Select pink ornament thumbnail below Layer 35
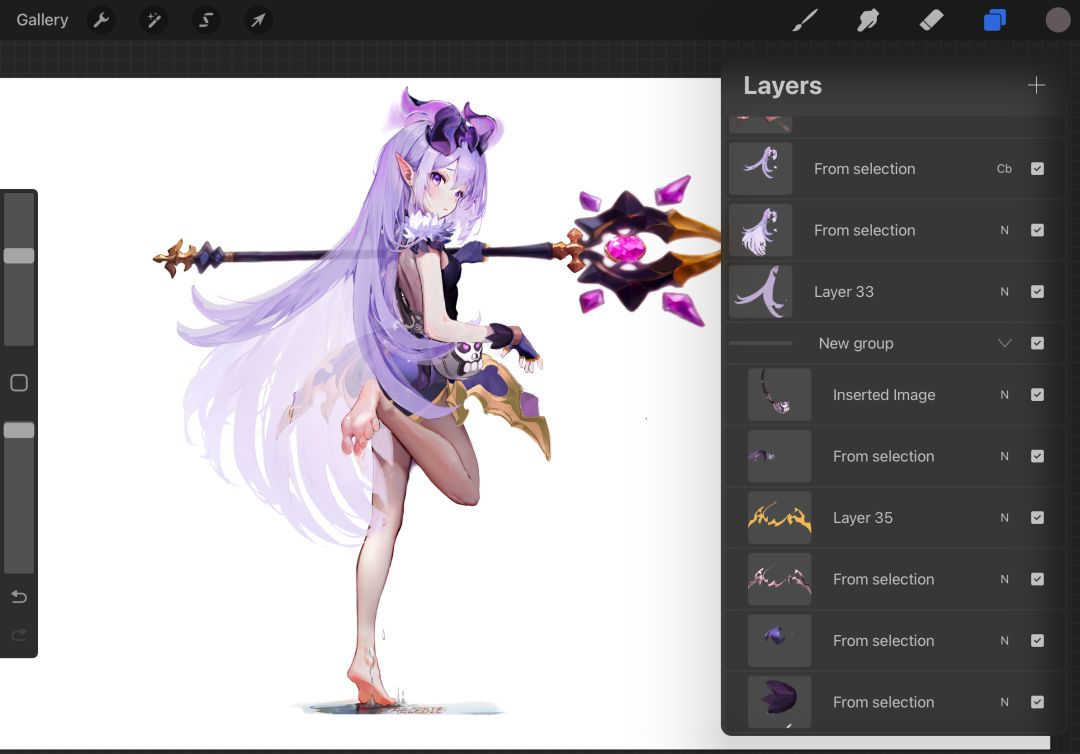 point(780,579)
